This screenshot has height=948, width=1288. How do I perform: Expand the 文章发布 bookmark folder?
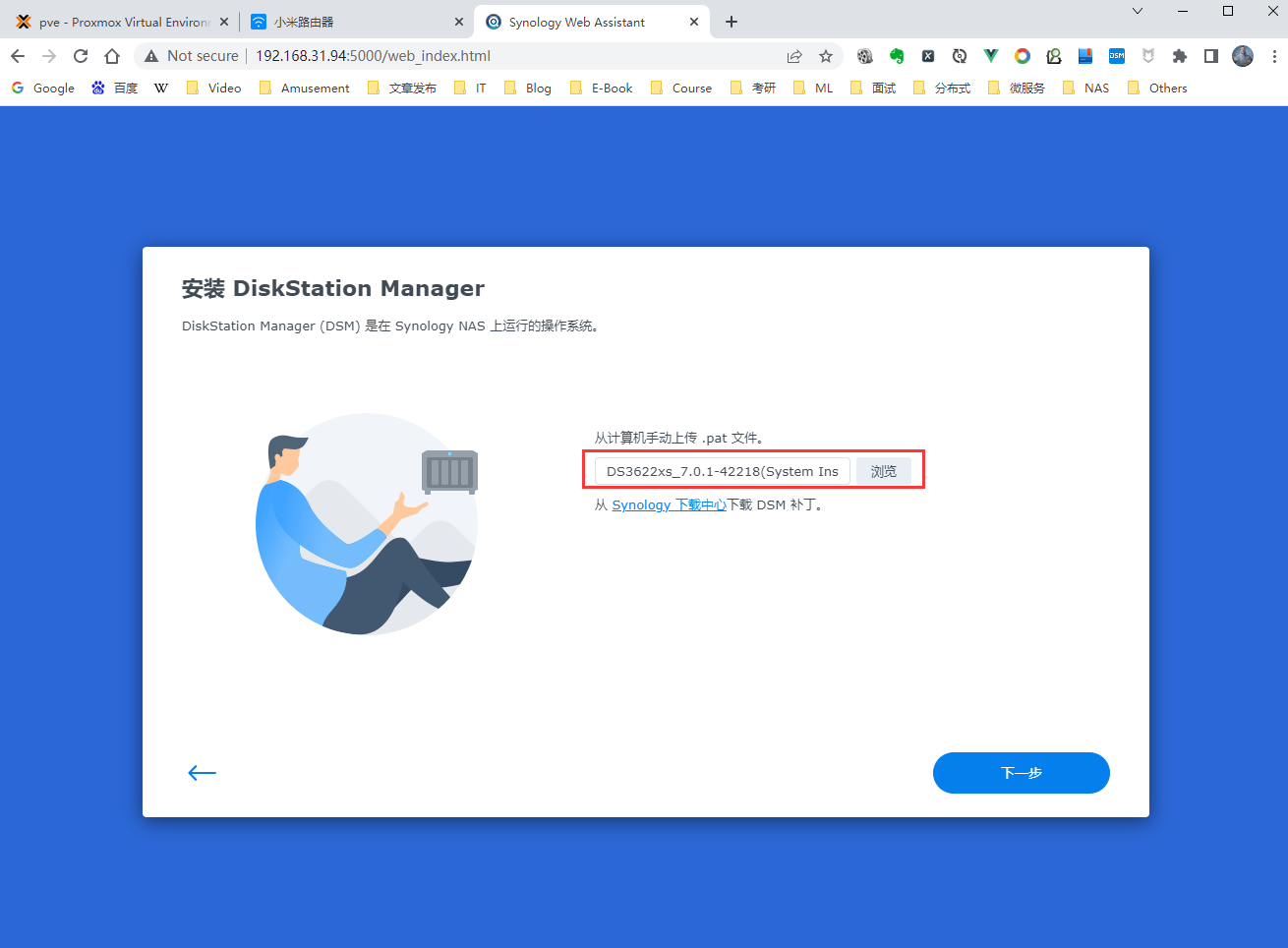click(401, 89)
